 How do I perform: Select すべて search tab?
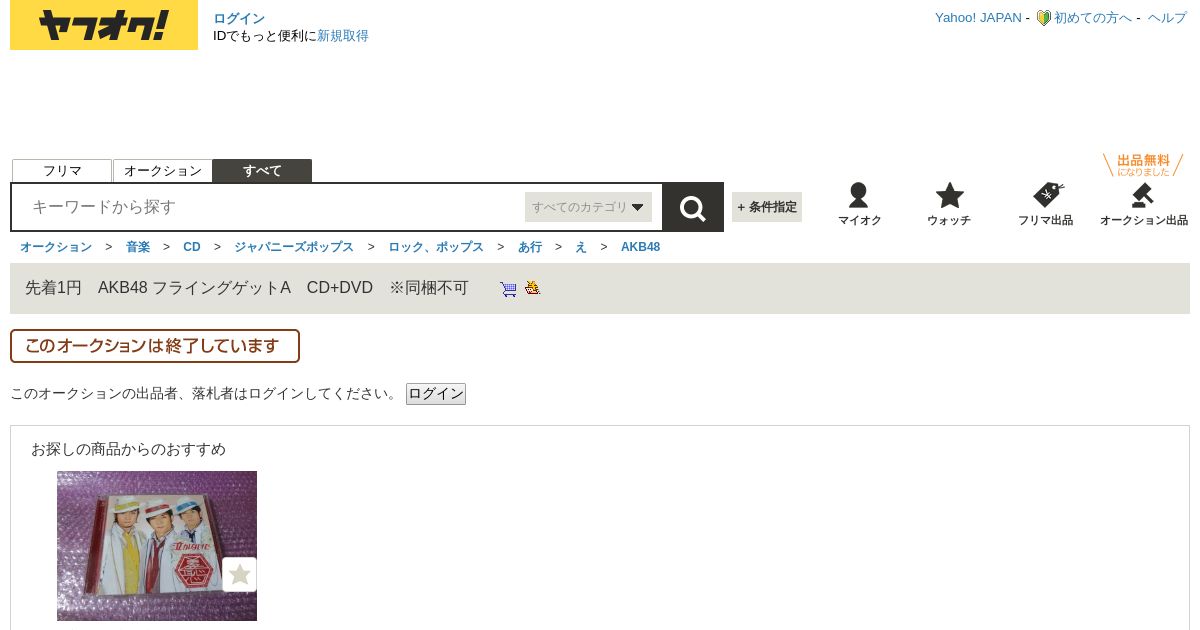262,171
